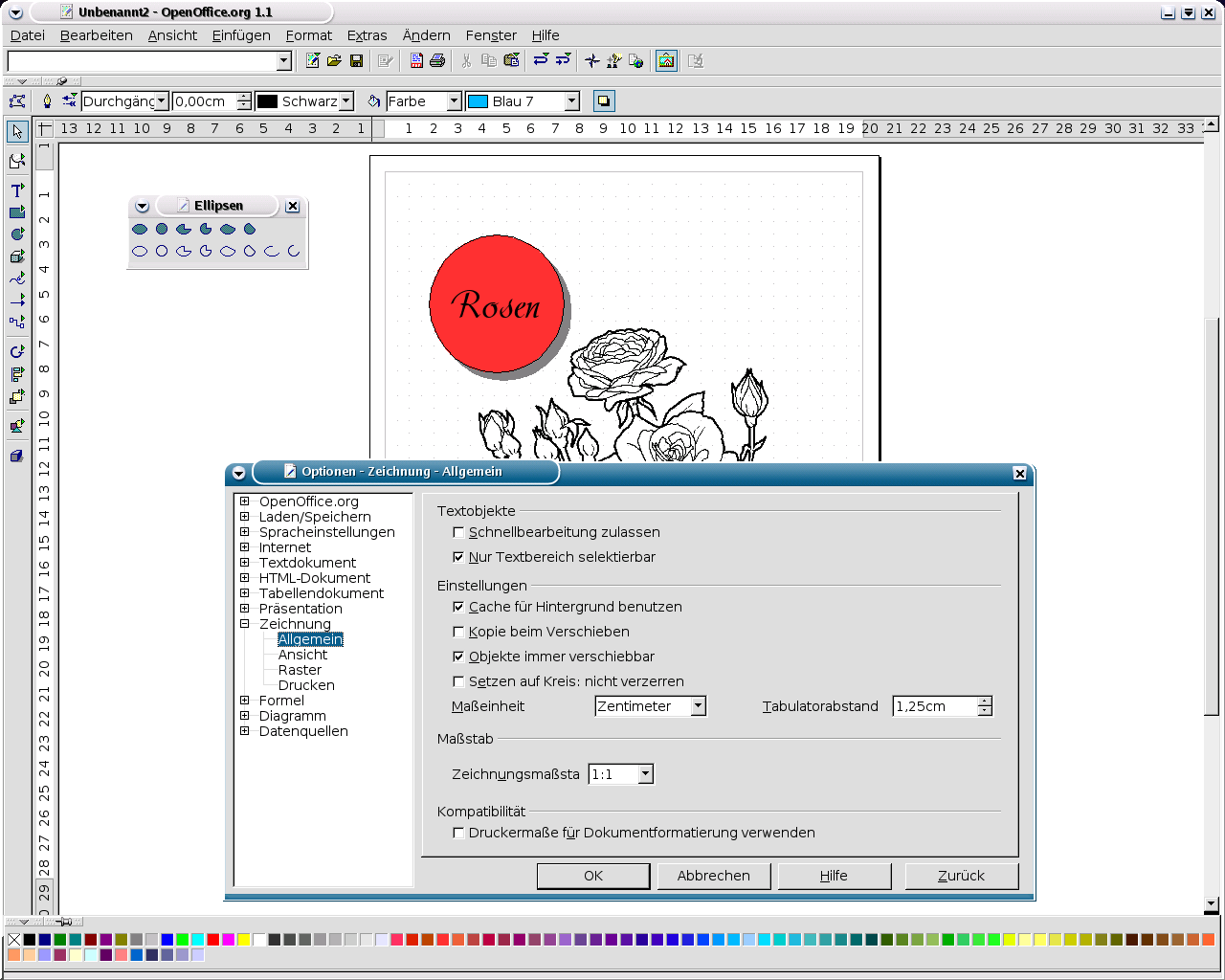This screenshot has width=1225, height=980.
Task: Click the Print icon in toolbar
Action: tap(437, 61)
